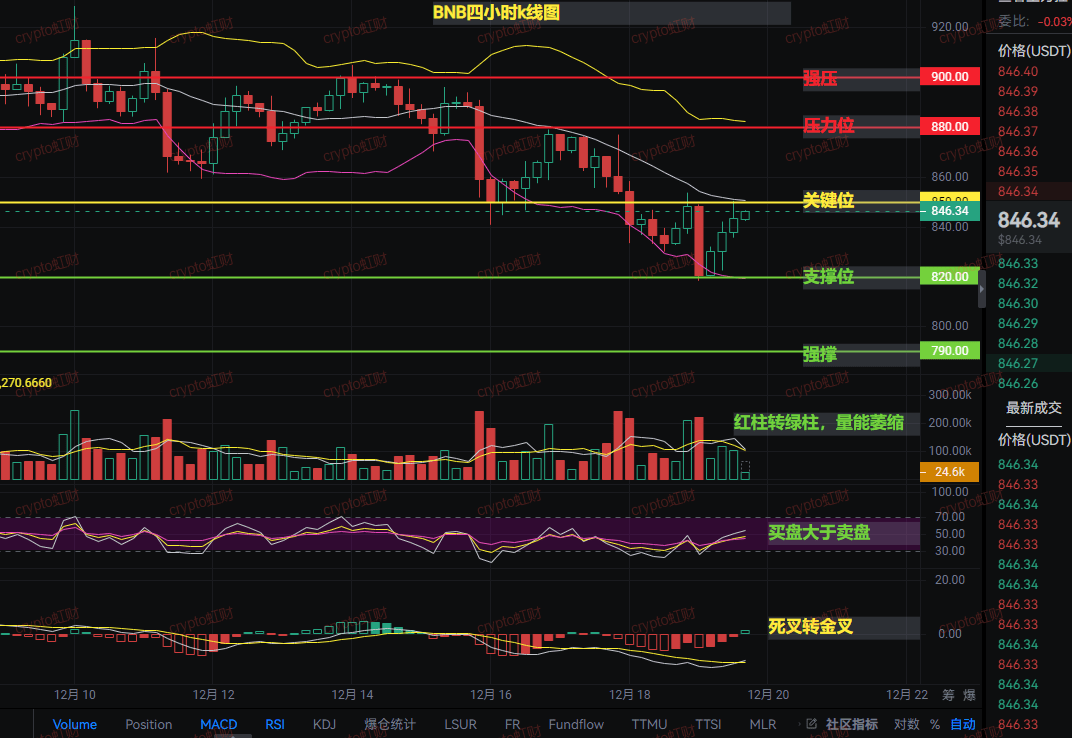Screen dimensions: 1072x738
Task: Select the 880.00 压力位 price label
Action: click(x=950, y=127)
